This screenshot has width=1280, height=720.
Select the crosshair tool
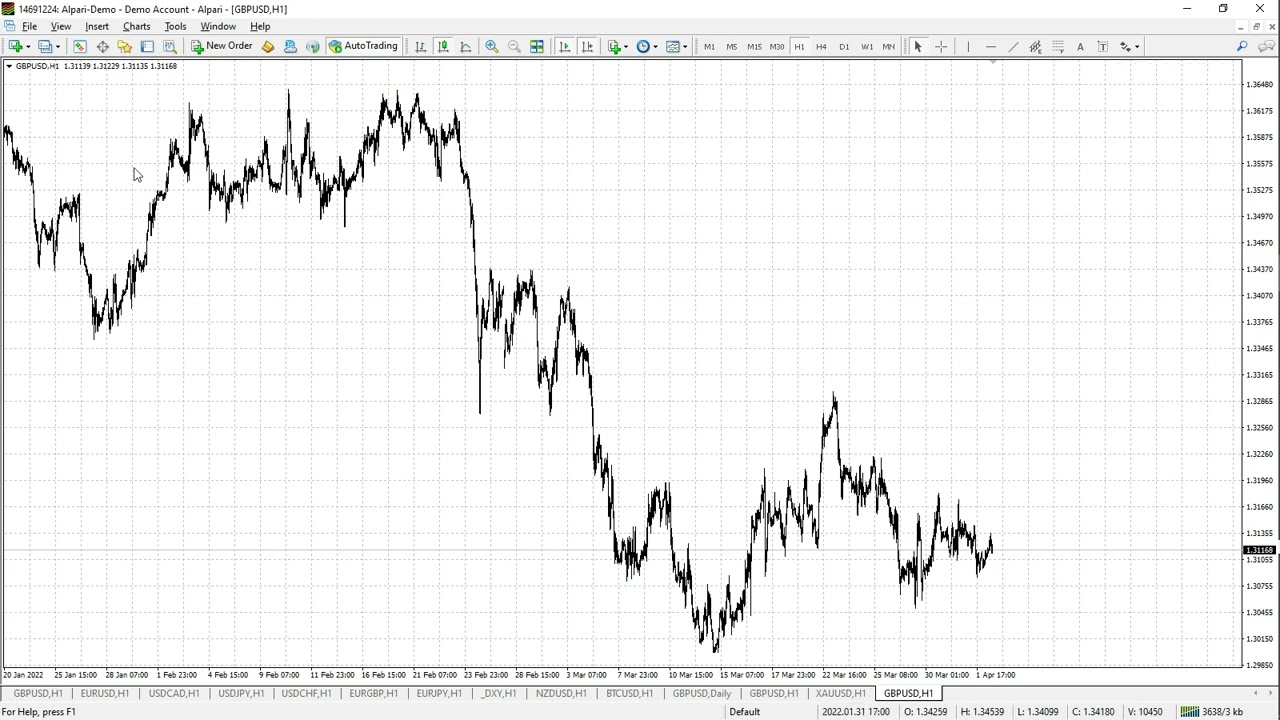tap(941, 46)
